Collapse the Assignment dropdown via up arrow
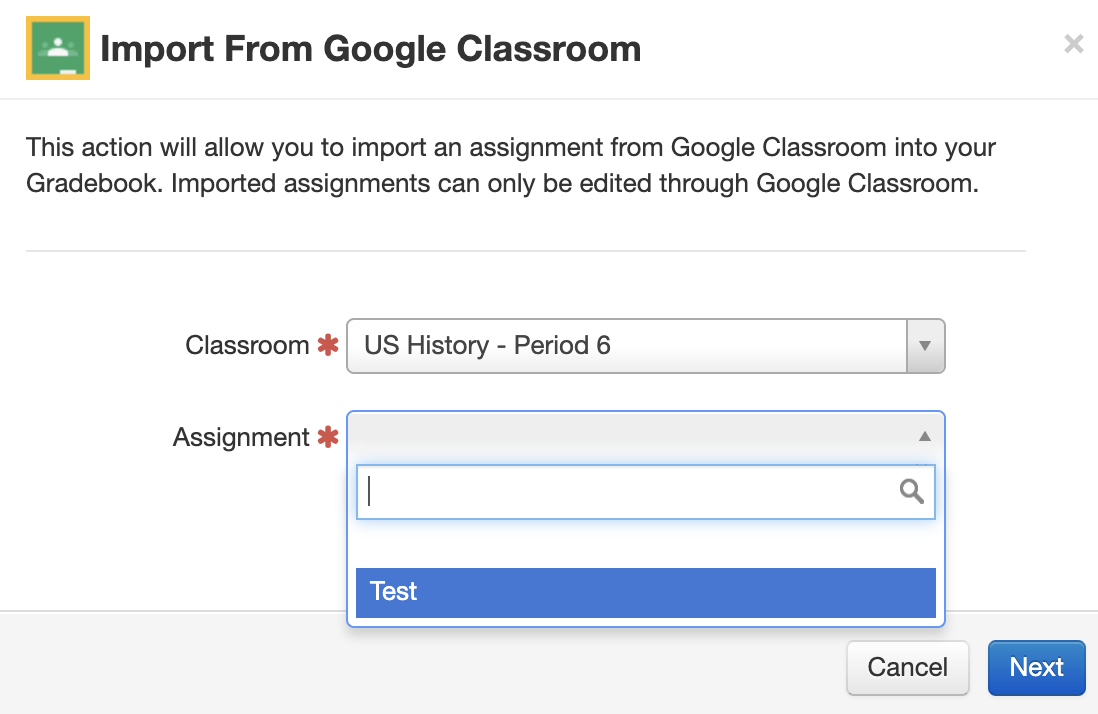Image resolution: width=1098 pixels, height=714 pixels. click(x=925, y=437)
